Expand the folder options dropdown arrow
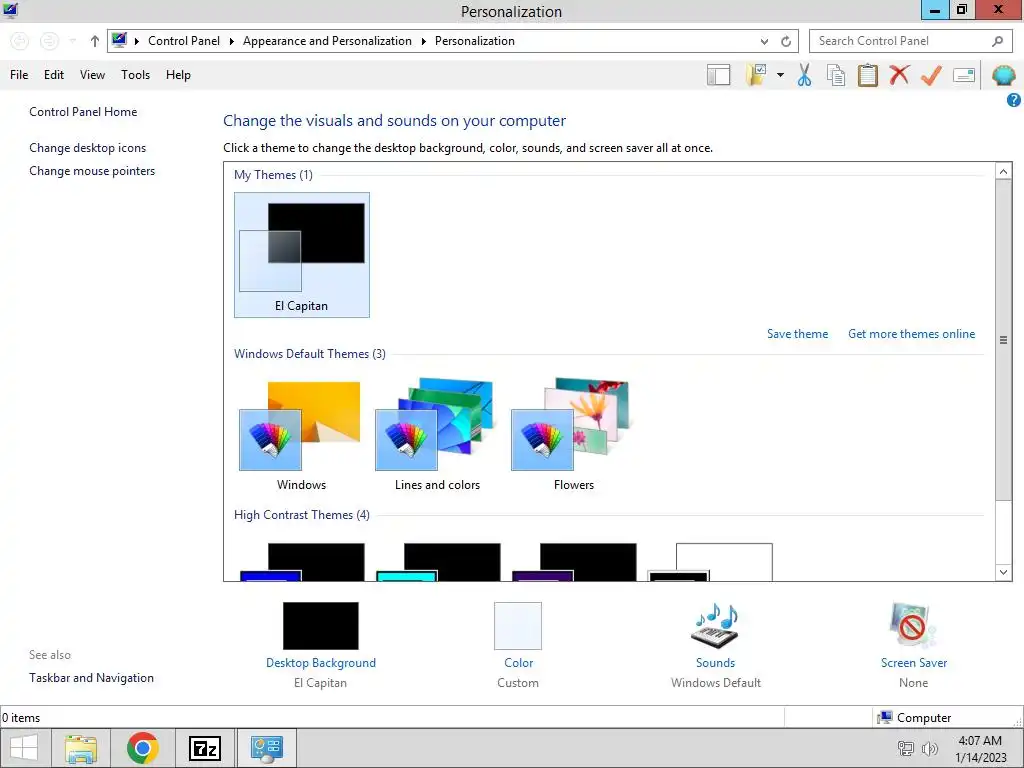Viewport: 1024px width, 768px height. [780, 75]
